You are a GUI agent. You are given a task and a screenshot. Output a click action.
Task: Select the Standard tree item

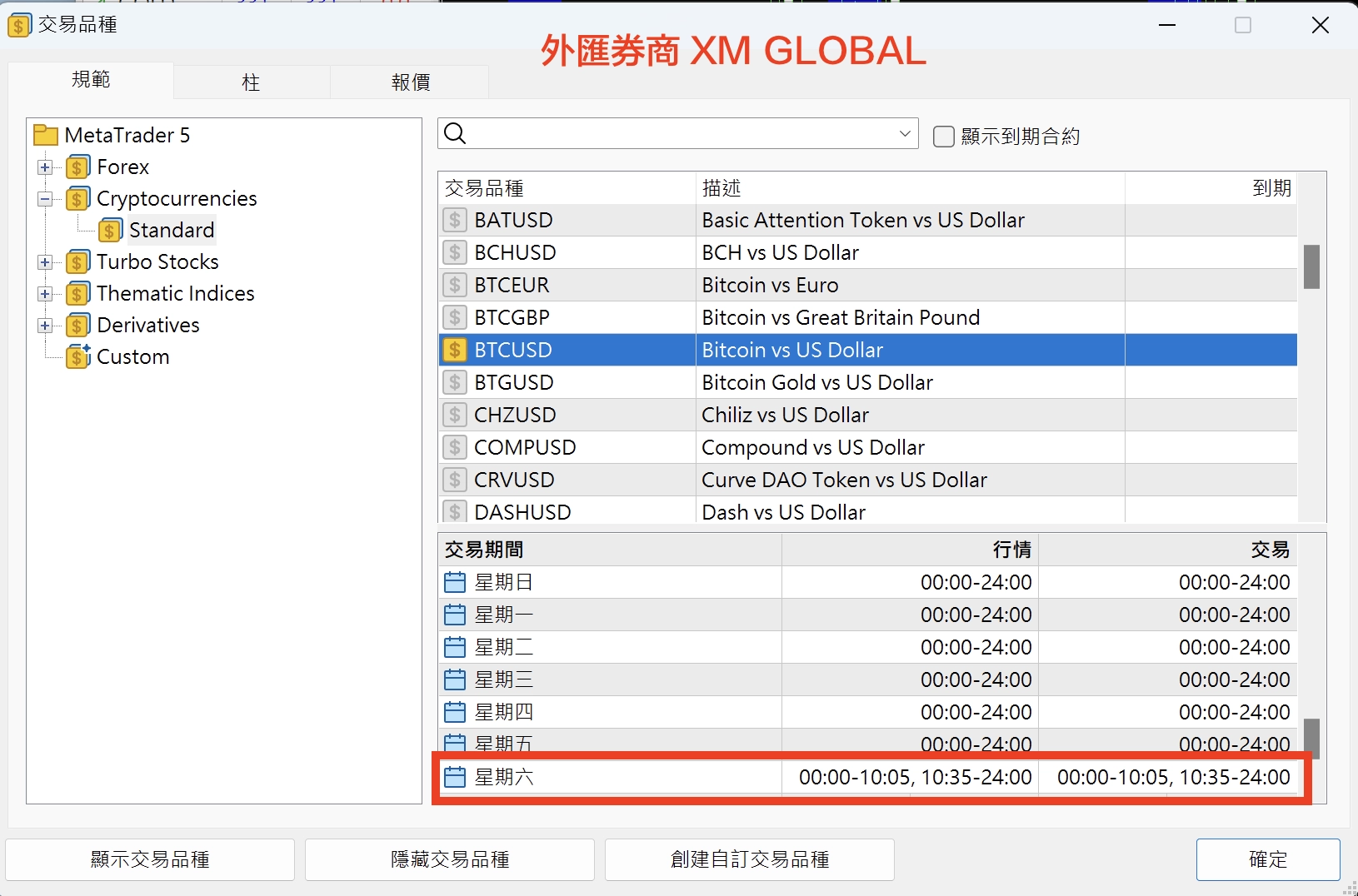(172, 231)
